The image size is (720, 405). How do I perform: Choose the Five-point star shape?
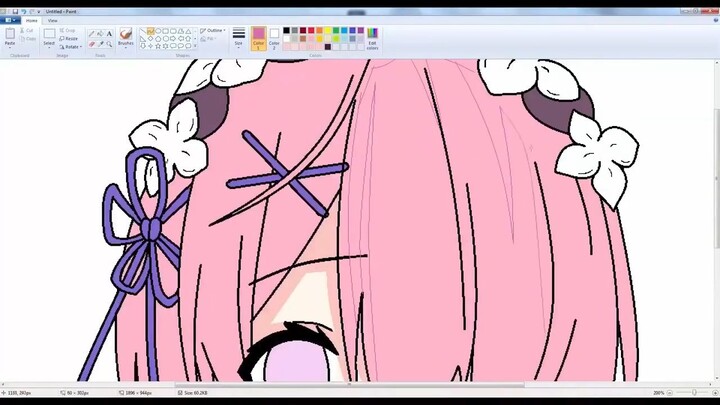click(x=158, y=46)
